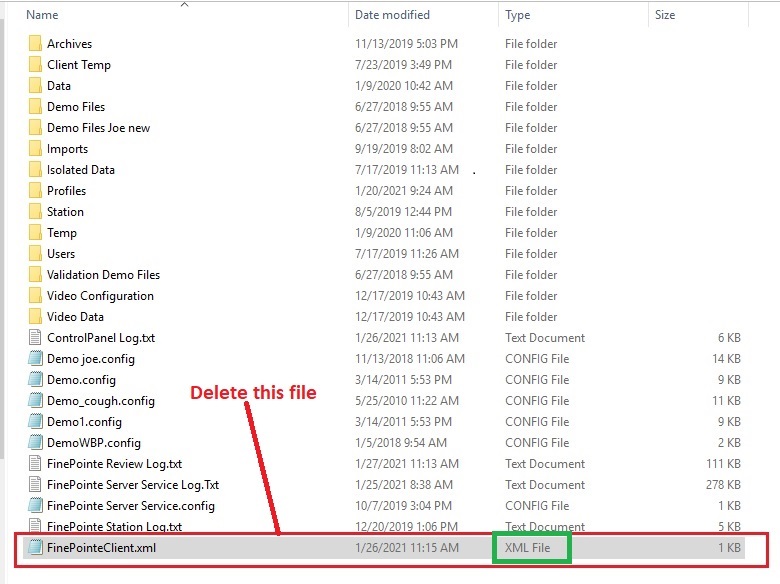Click date 1/27/2021 11:13 AM
Viewport: 780px width, 584px height.
coord(407,464)
